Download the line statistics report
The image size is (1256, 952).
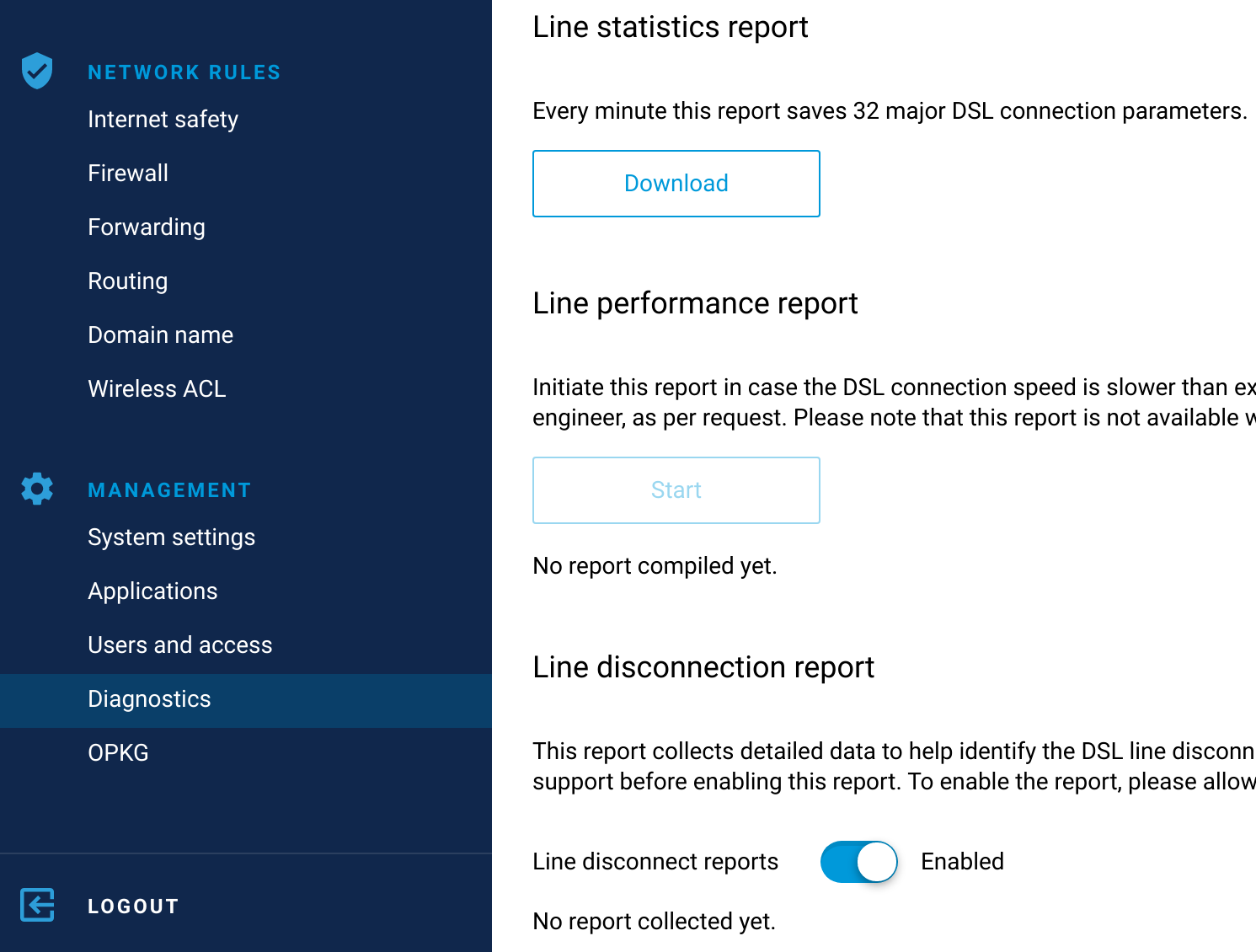point(676,184)
